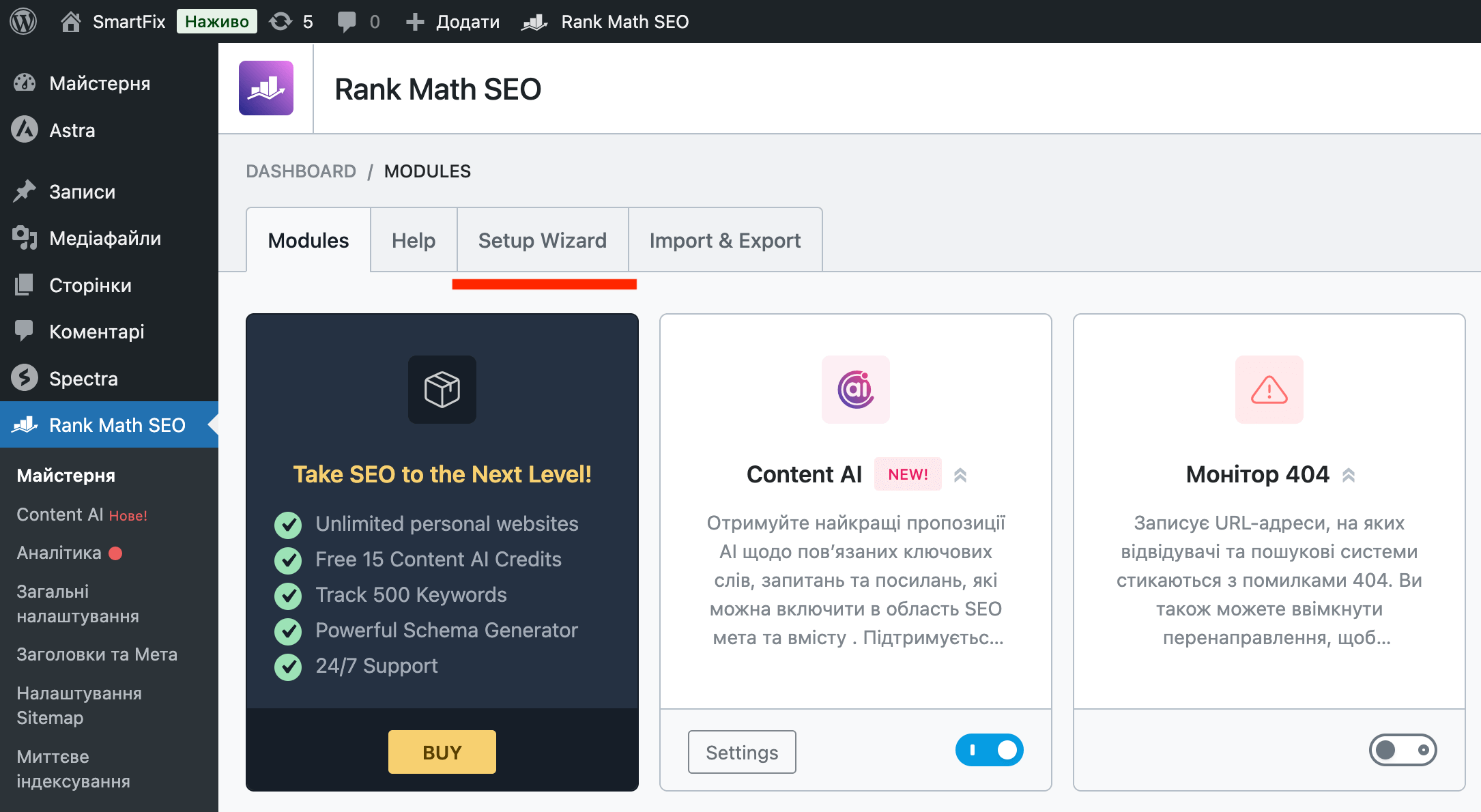Click the Монітор 404 module title
Viewport: 1481px width, 812px height.
click(1257, 474)
